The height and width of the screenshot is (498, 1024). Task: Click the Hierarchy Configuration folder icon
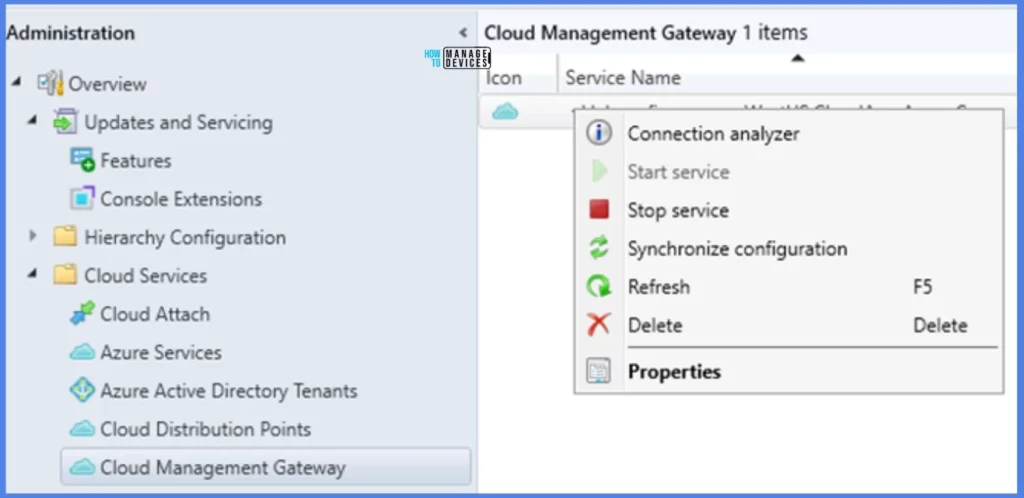65,236
